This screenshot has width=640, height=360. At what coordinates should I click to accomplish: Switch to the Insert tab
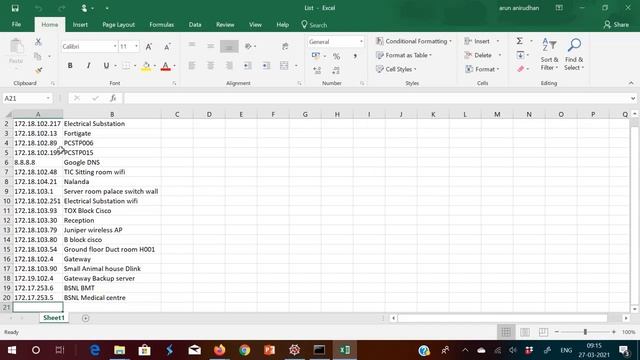tap(80, 24)
